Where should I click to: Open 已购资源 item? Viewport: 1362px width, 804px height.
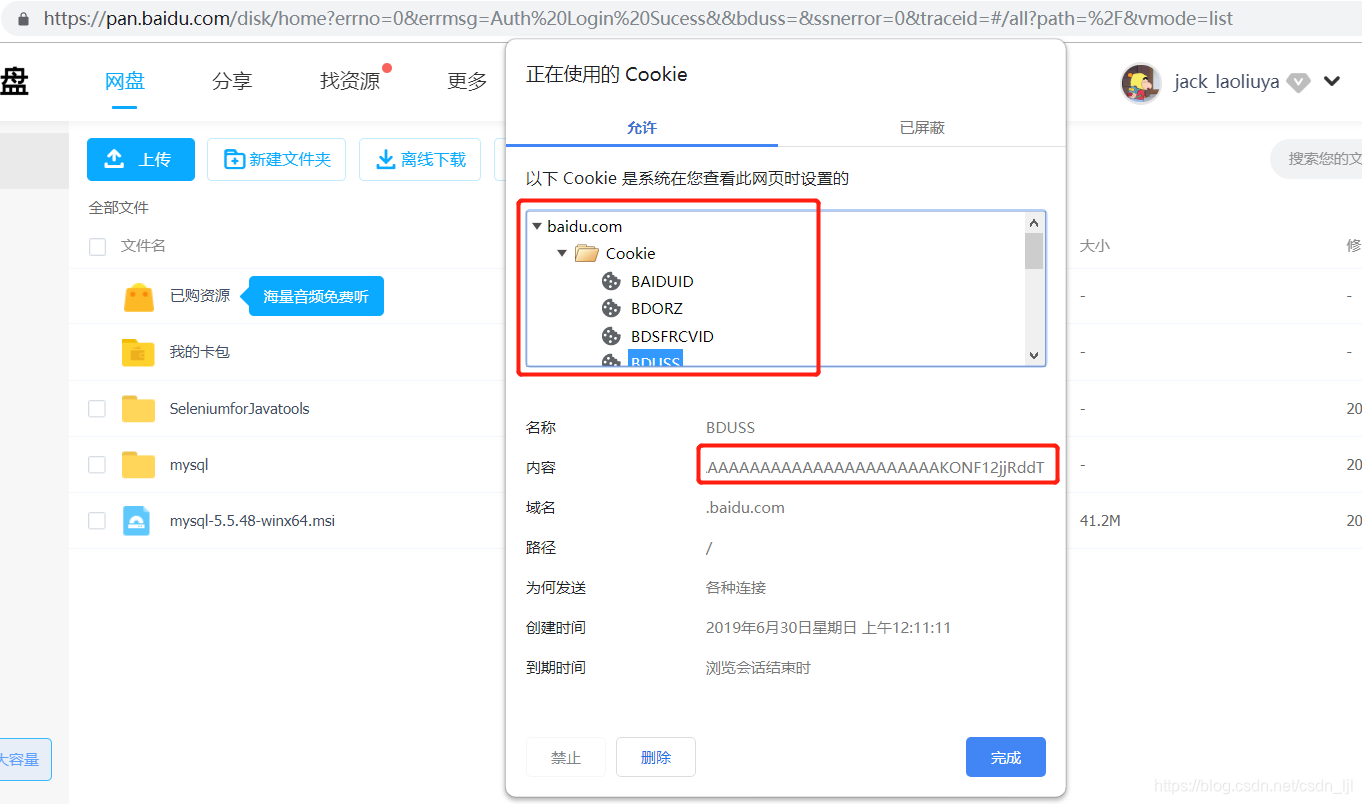click(x=200, y=296)
